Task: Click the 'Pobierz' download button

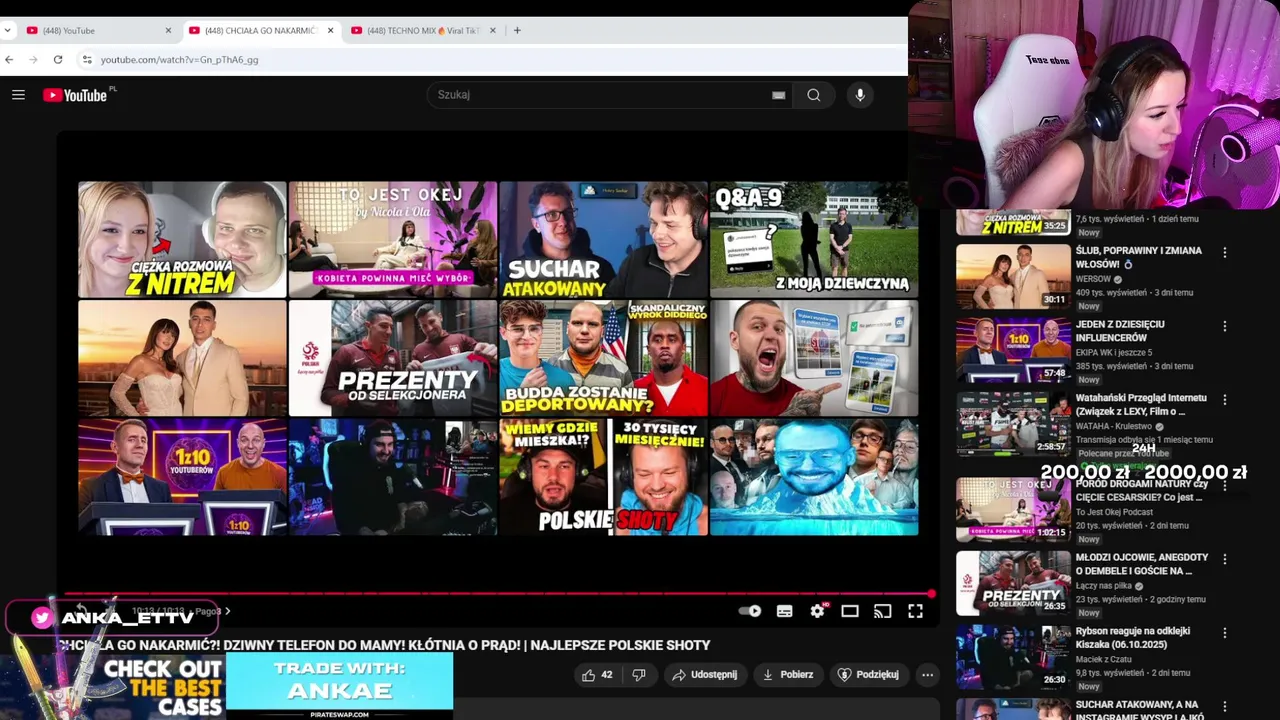Action: point(788,675)
